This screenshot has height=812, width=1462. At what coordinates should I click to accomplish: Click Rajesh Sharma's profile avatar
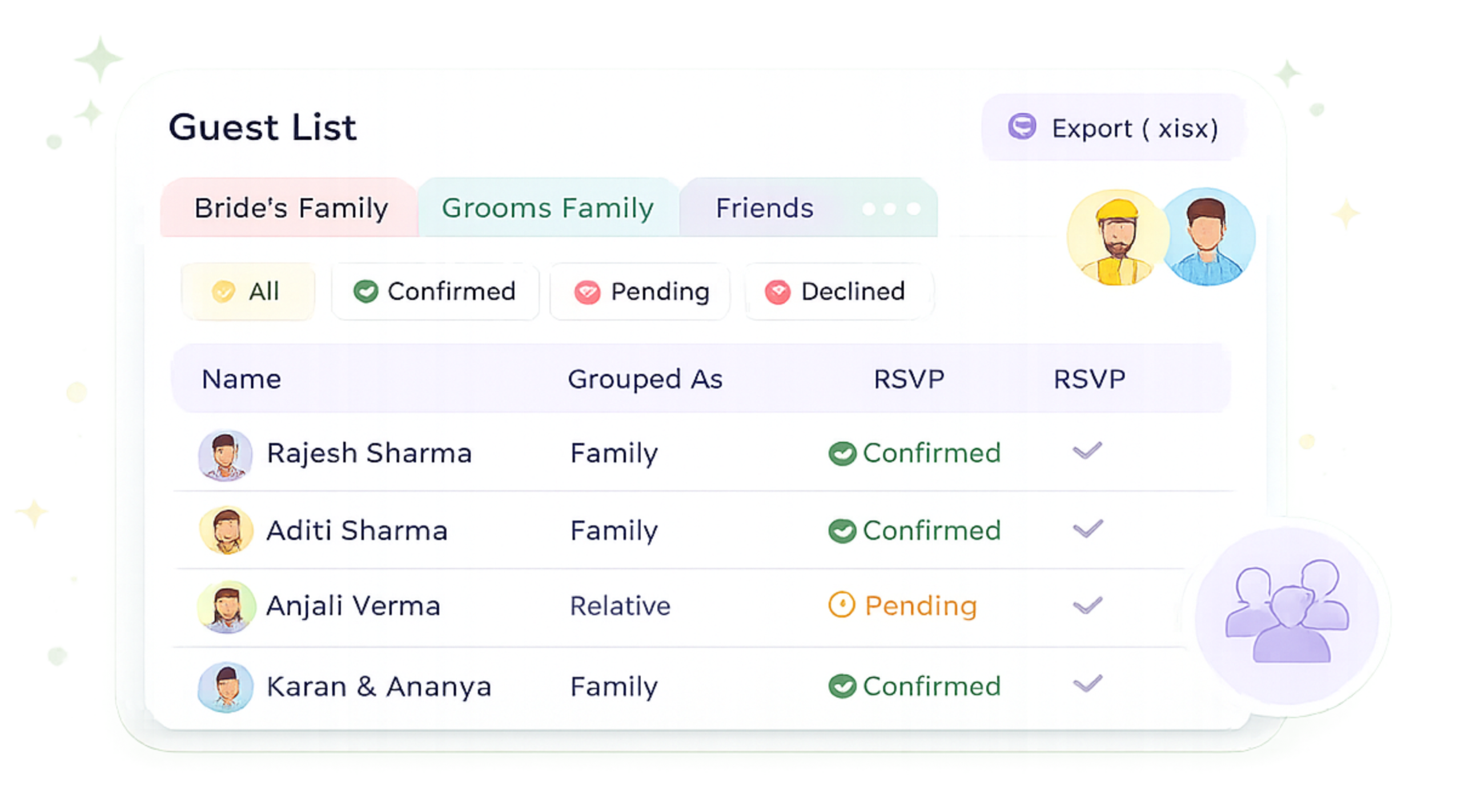(x=226, y=455)
